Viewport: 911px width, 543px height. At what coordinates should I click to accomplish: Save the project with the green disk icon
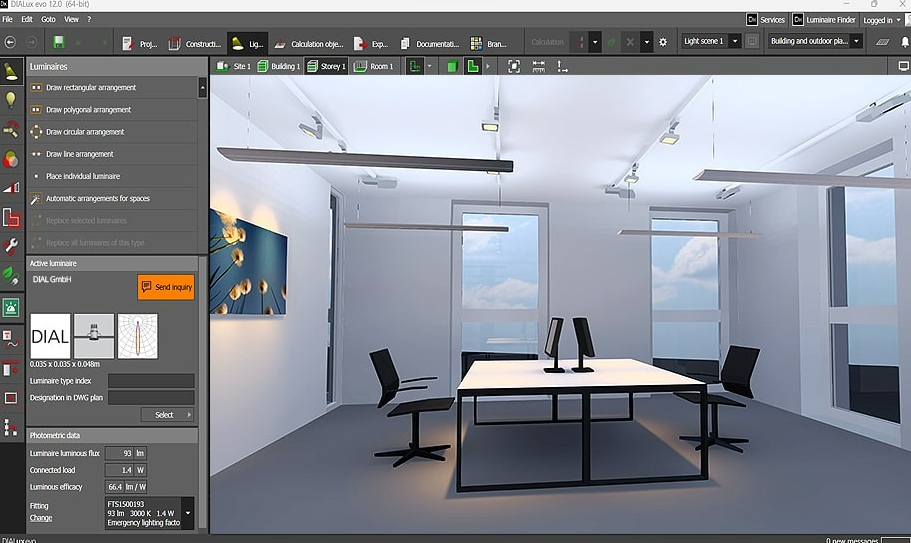59,42
